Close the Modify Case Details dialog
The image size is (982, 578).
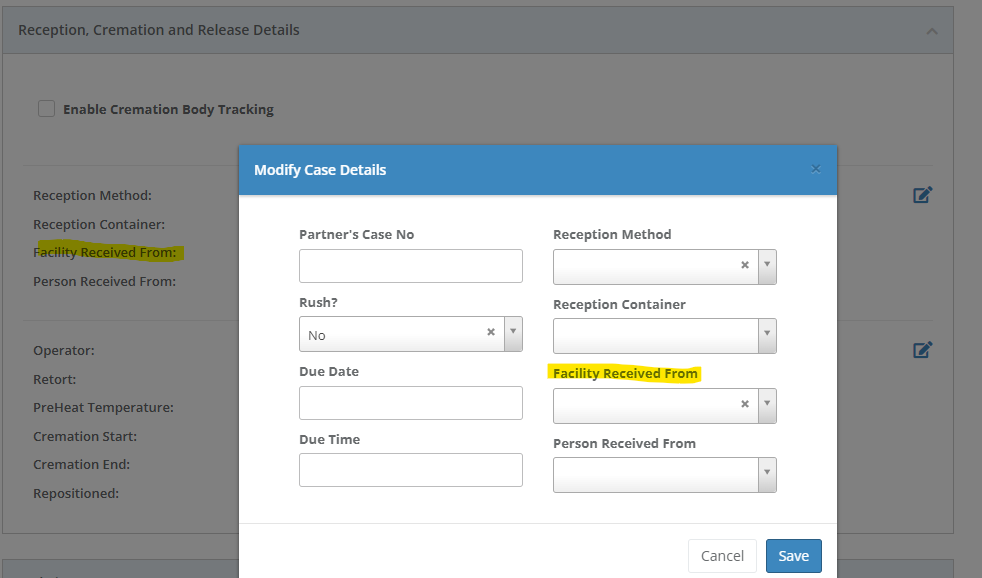815,169
